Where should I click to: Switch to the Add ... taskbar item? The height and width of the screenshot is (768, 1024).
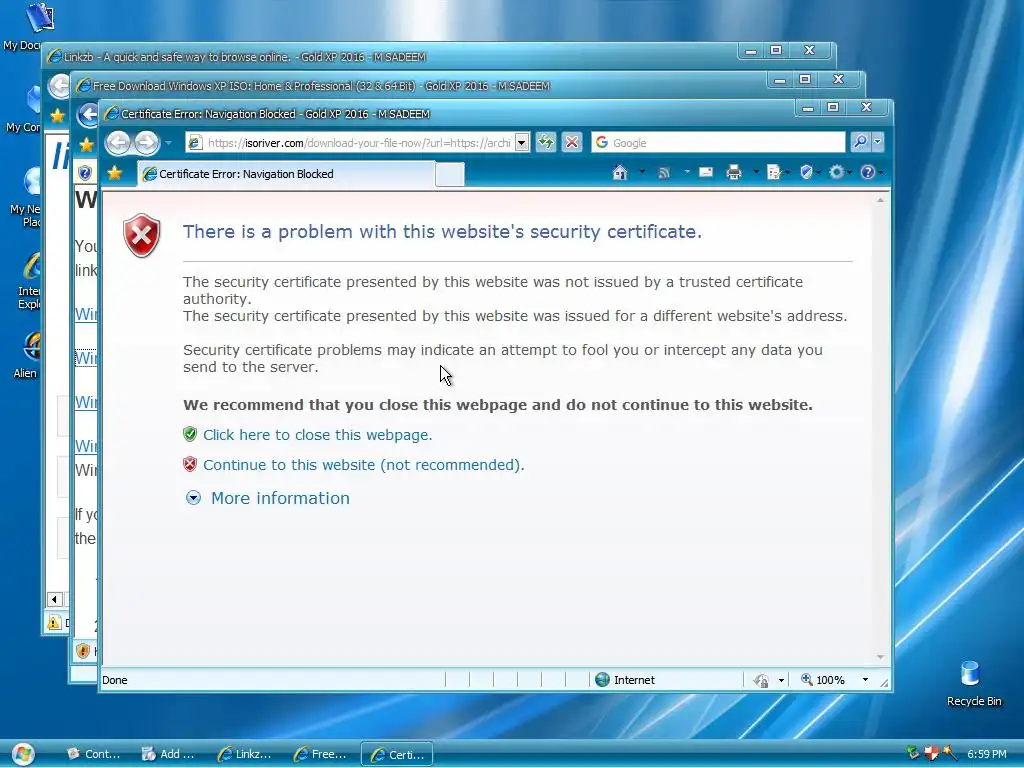click(168, 754)
